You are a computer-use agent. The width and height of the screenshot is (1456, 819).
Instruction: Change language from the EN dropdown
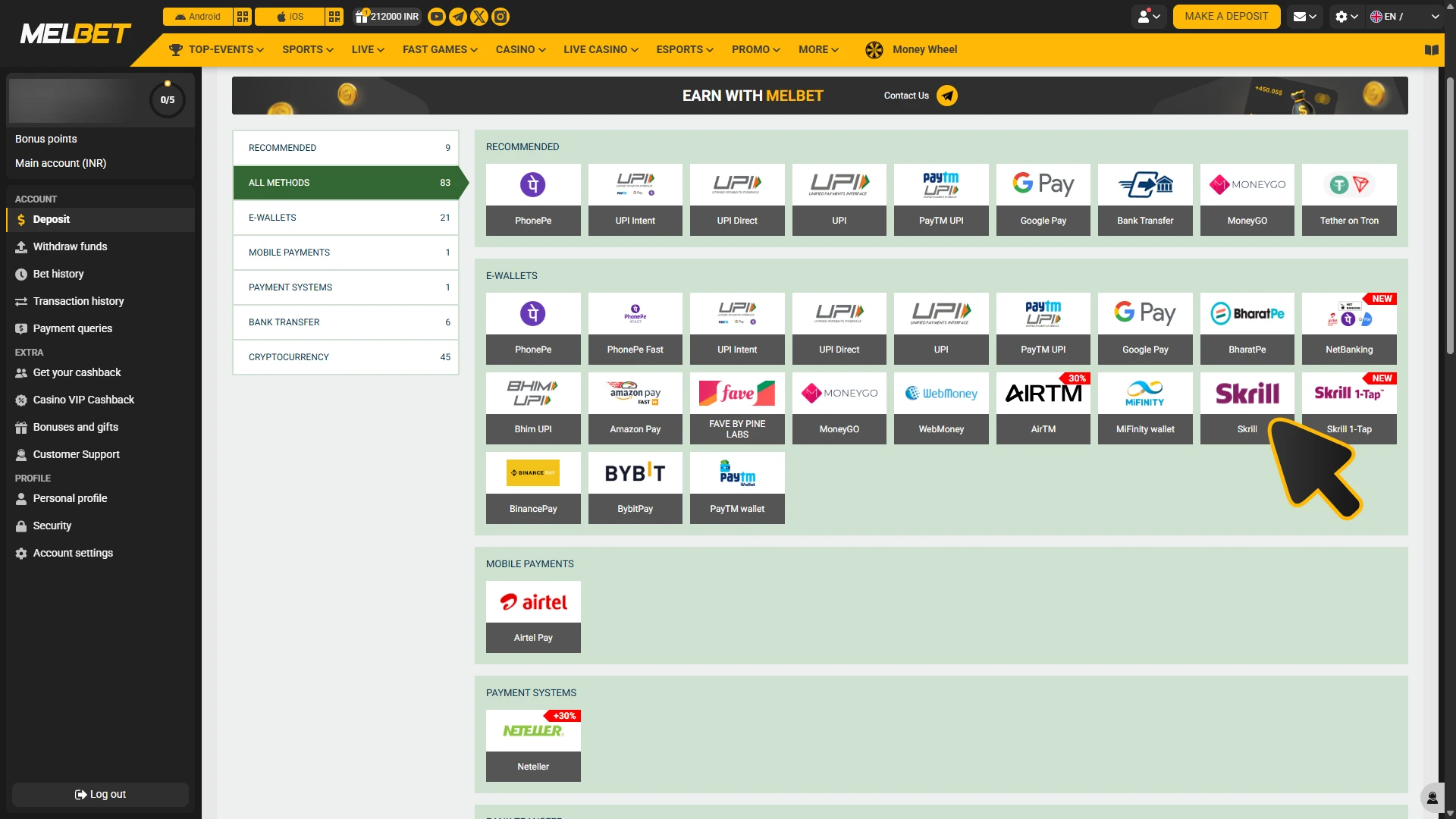click(x=1404, y=17)
